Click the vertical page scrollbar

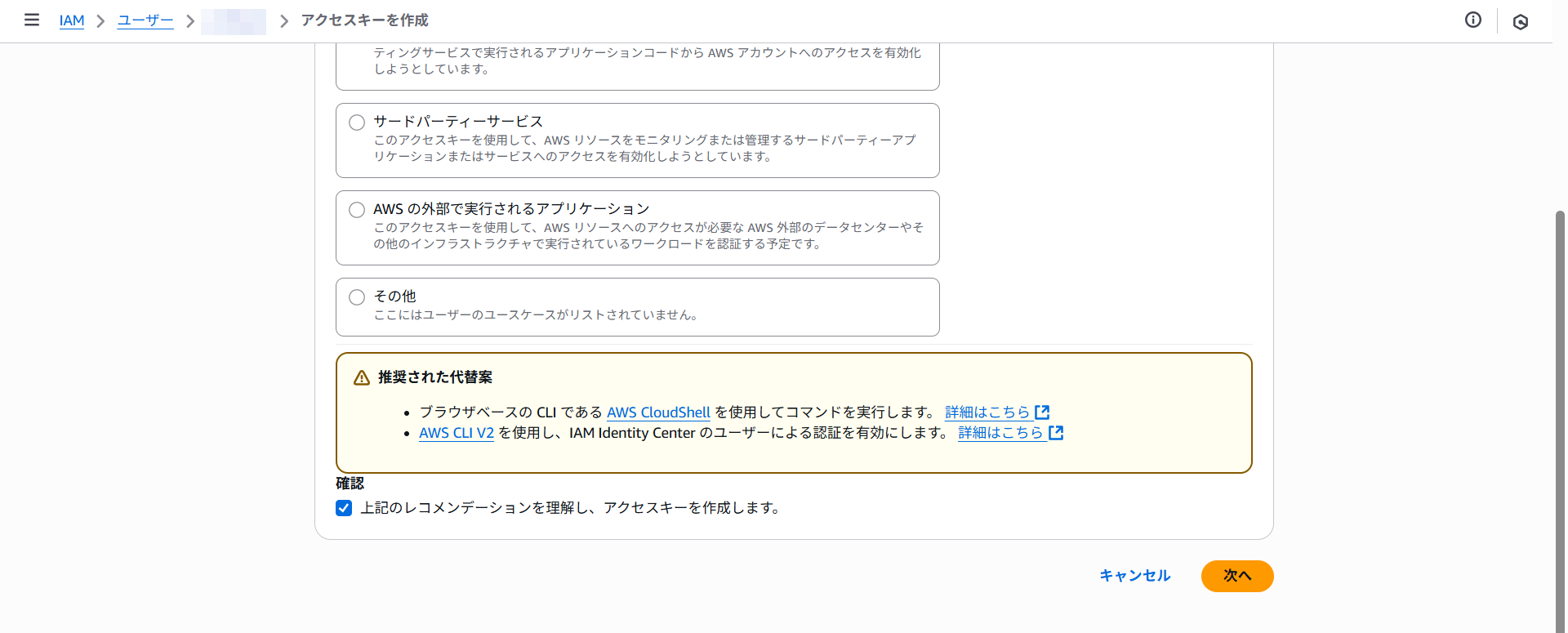pyautogui.click(x=1560, y=408)
